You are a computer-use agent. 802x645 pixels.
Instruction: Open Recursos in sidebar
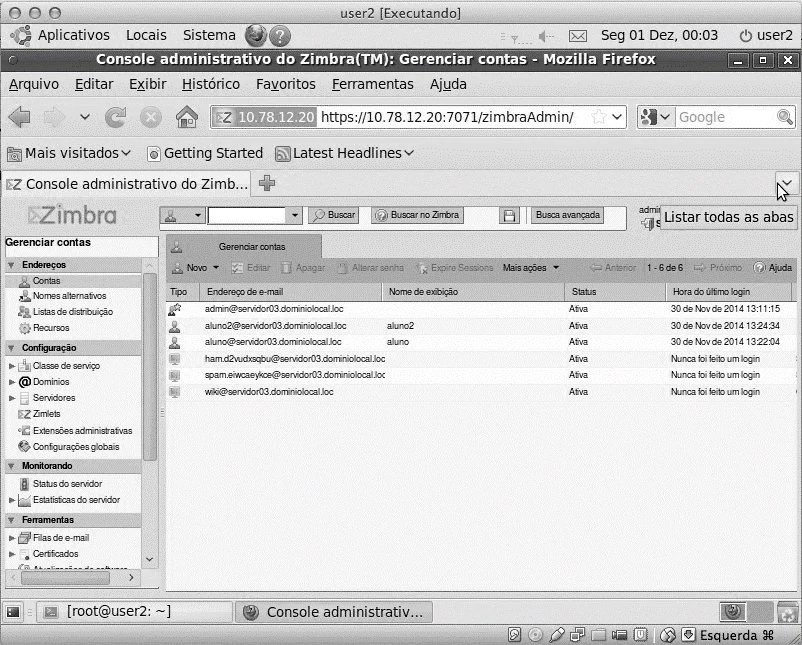tap(51, 328)
